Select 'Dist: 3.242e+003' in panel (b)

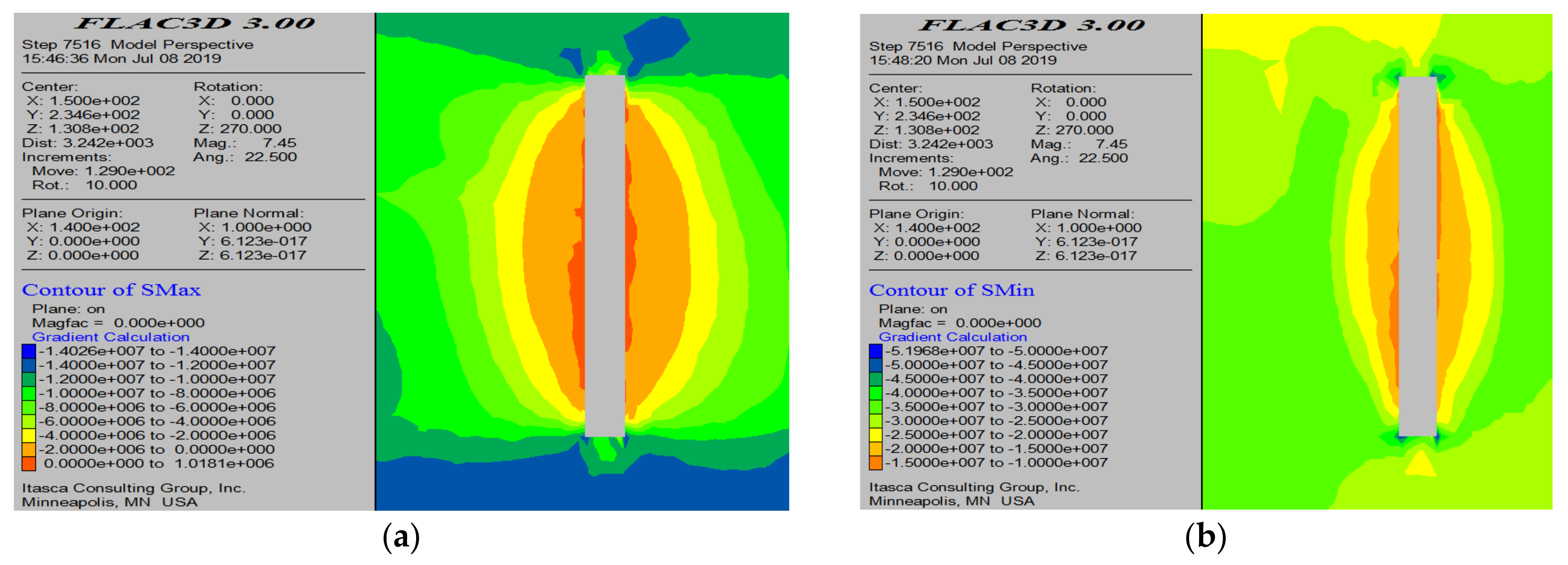[x=931, y=144]
